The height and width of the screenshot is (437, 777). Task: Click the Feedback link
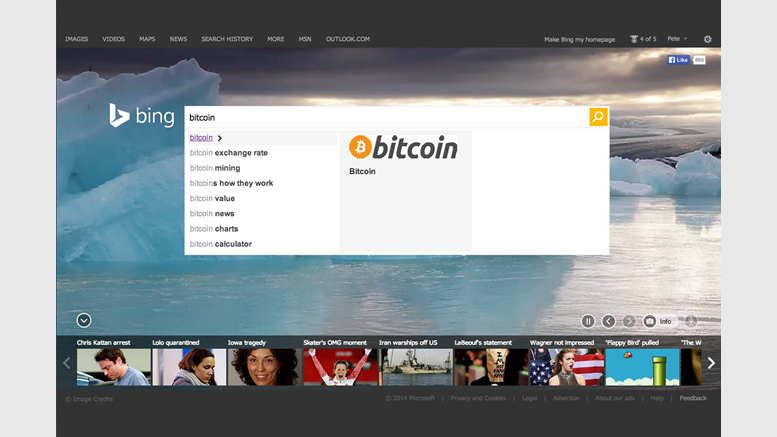pyautogui.click(x=693, y=398)
